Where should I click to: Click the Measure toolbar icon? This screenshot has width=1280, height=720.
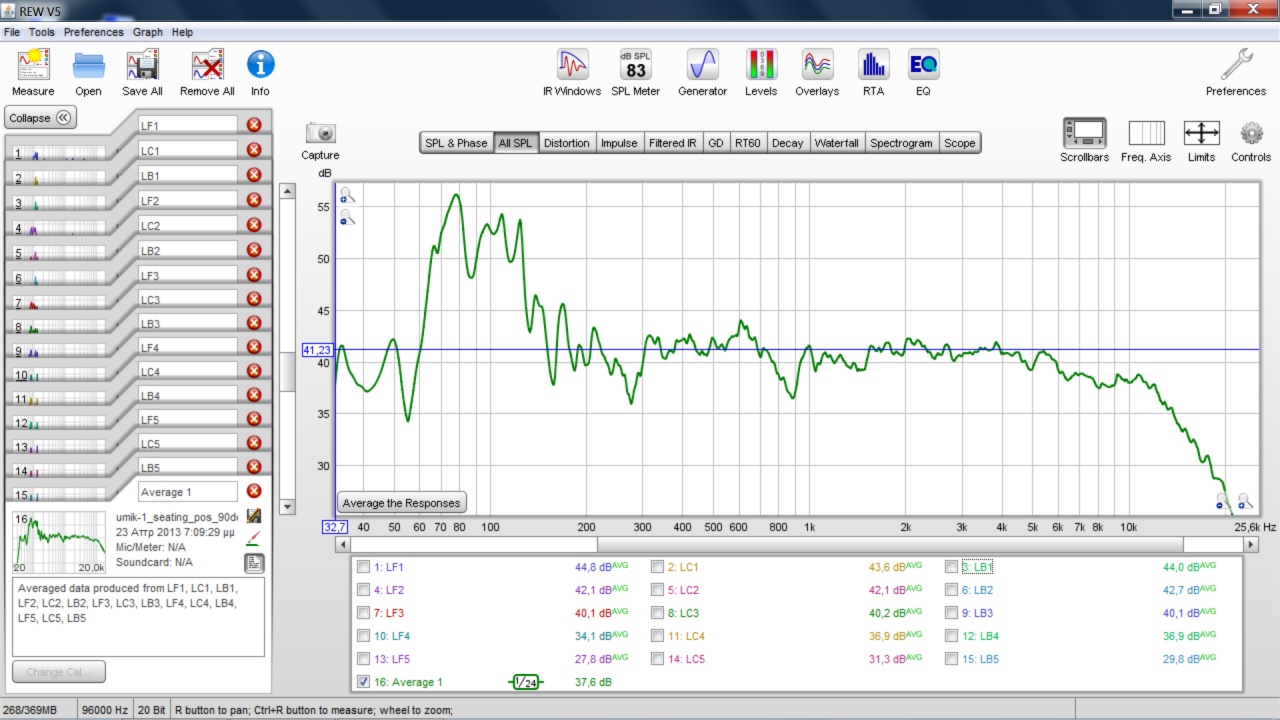(33, 66)
